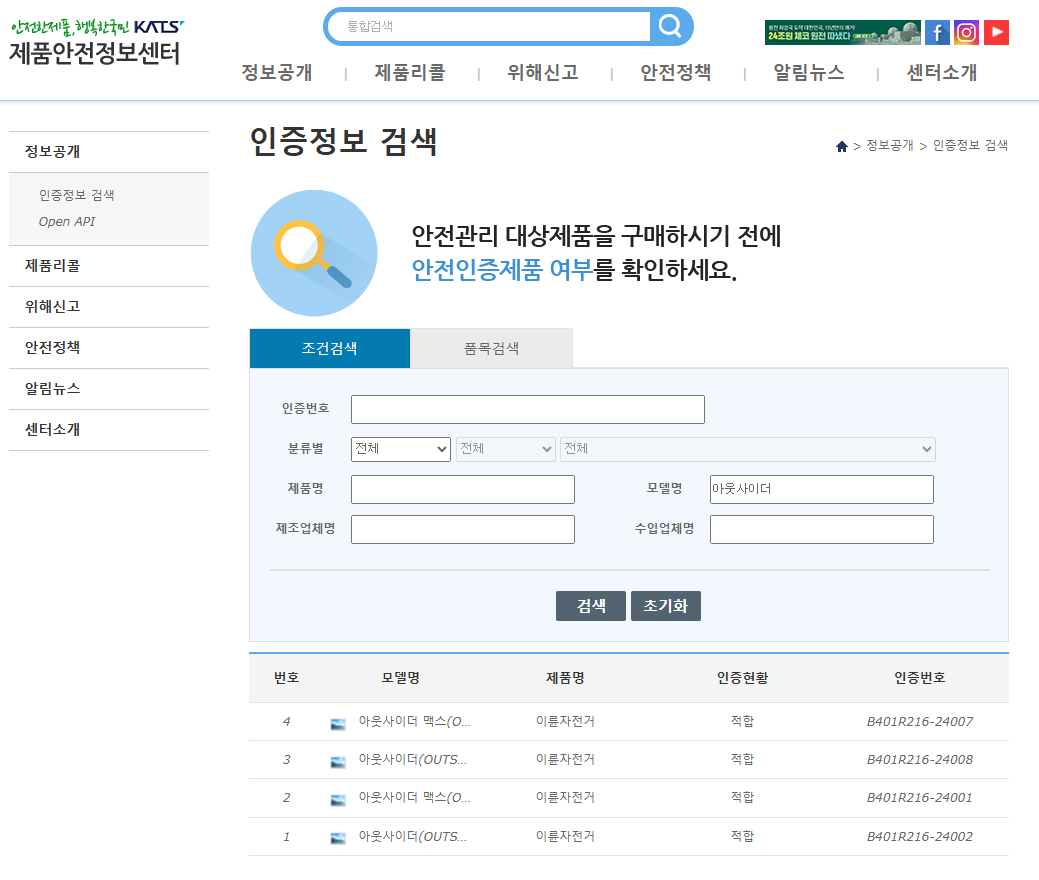Open image icon for row B401R216-24008
This screenshot has height=880, width=1039.
tap(338, 762)
